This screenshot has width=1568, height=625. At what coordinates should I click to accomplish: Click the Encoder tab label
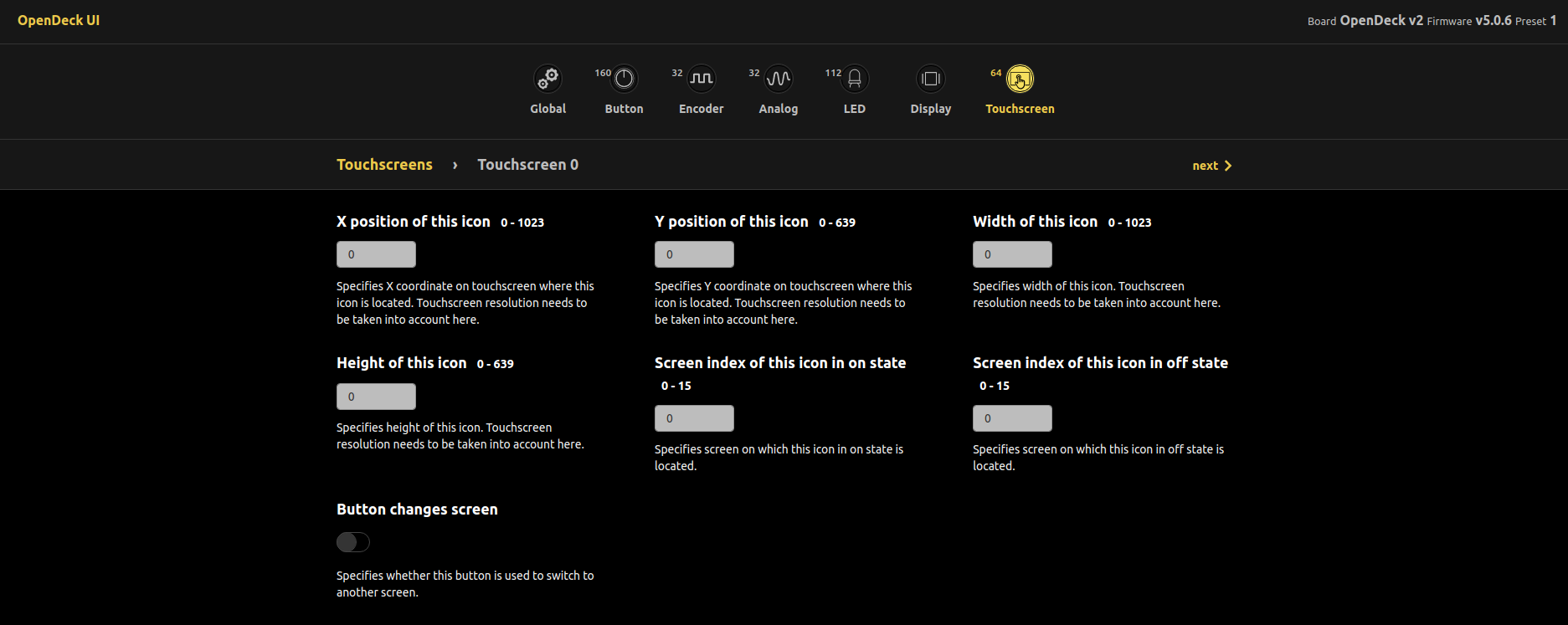click(x=702, y=109)
